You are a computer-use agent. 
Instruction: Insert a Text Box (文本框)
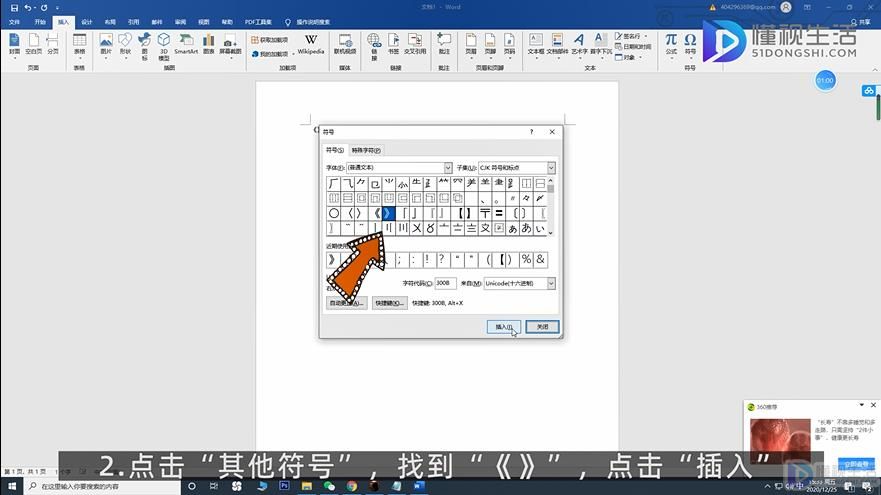point(535,45)
